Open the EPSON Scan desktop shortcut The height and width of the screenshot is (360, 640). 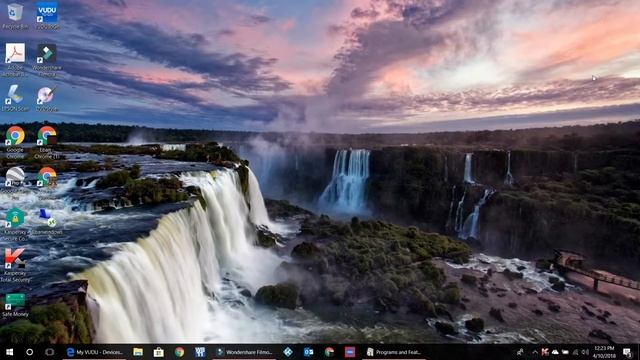pyautogui.click(x=15, y=98)
